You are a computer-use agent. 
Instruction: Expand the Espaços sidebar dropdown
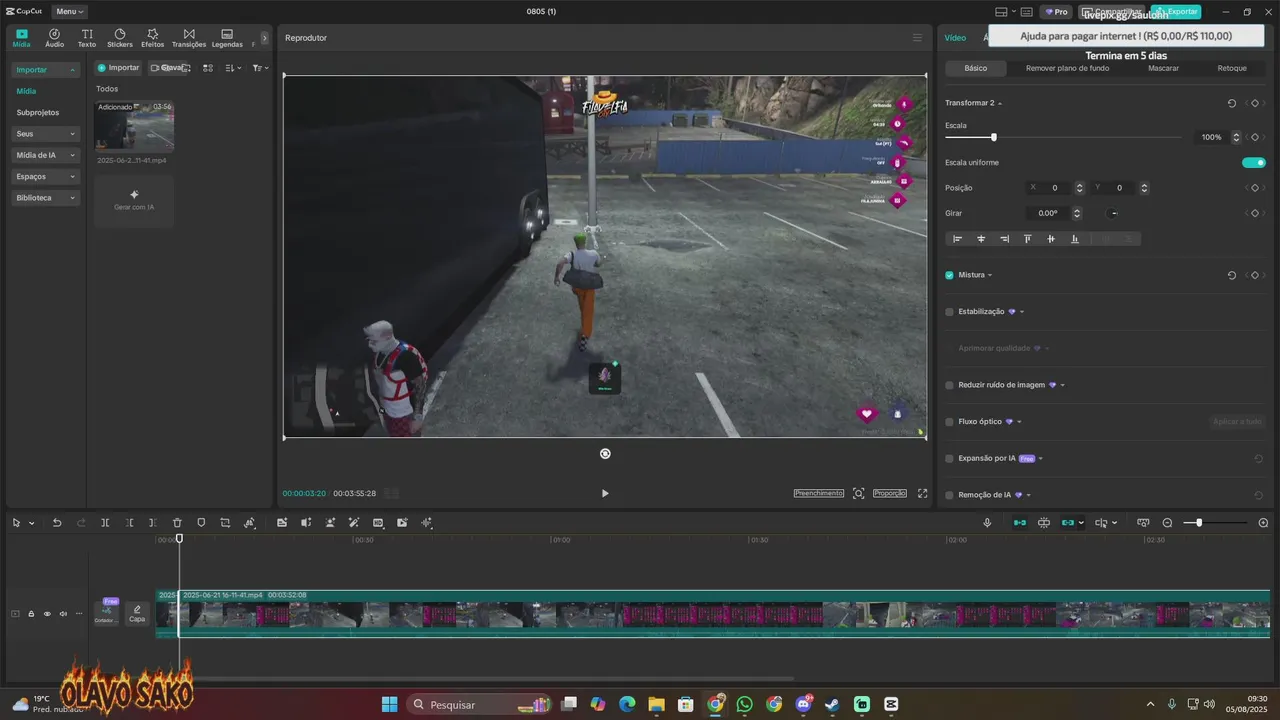point(45,177)
